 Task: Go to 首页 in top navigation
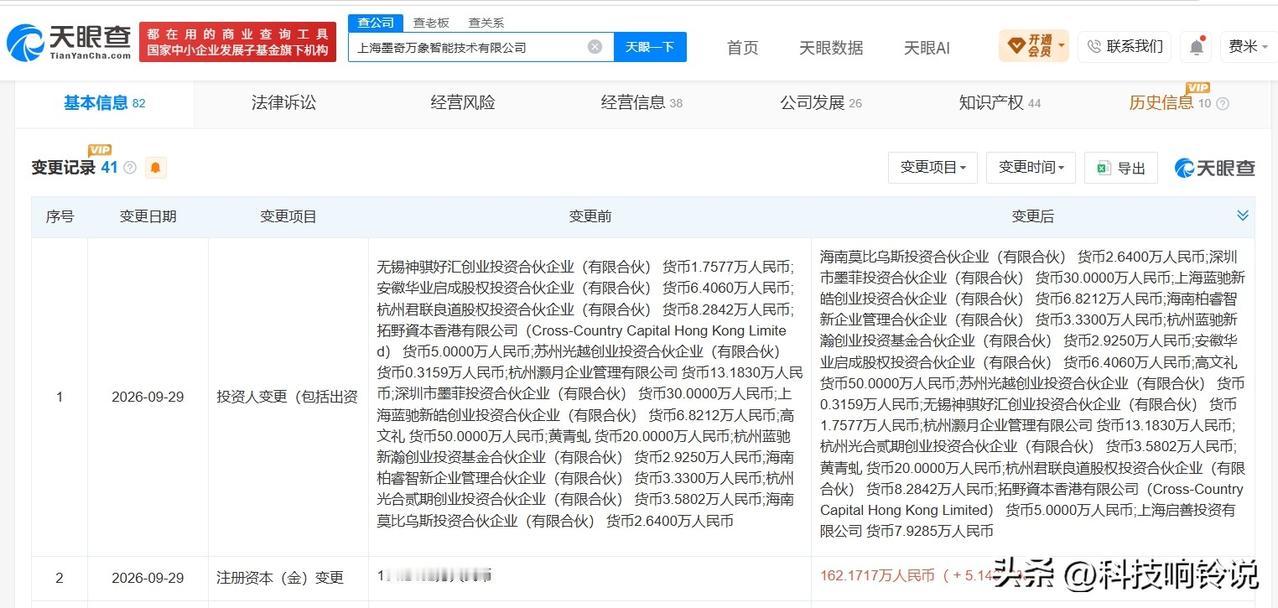[x=742, y=47]
